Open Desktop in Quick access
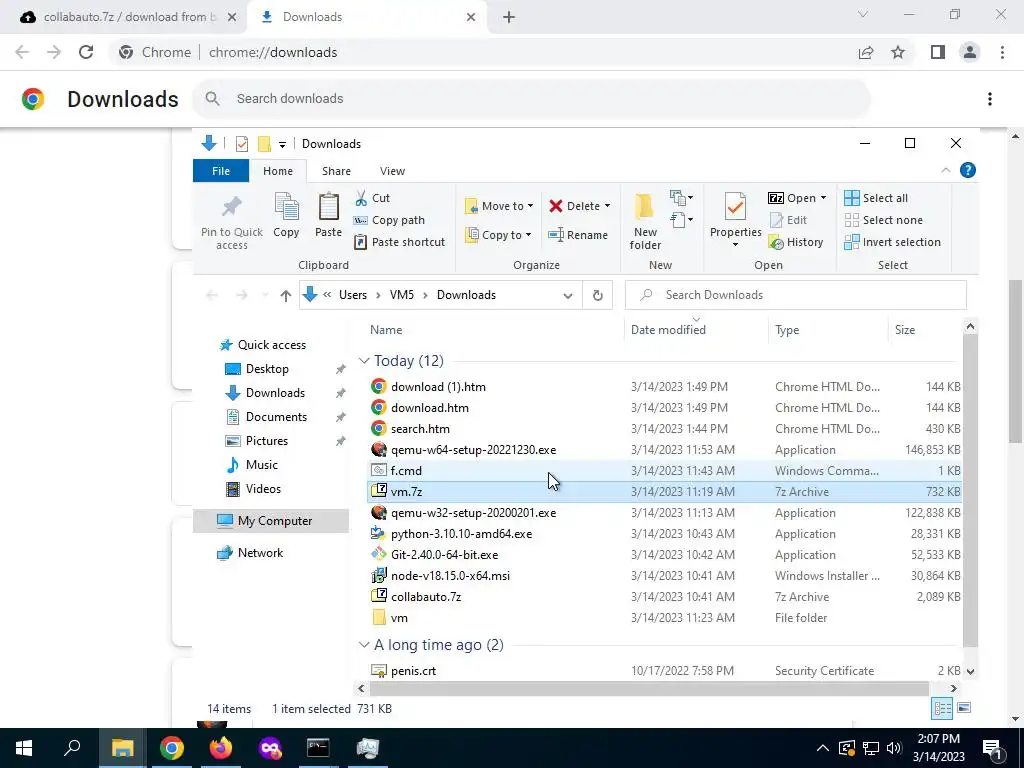The height and width of the screenshot is (768, 1024). (x=267, y=369)
